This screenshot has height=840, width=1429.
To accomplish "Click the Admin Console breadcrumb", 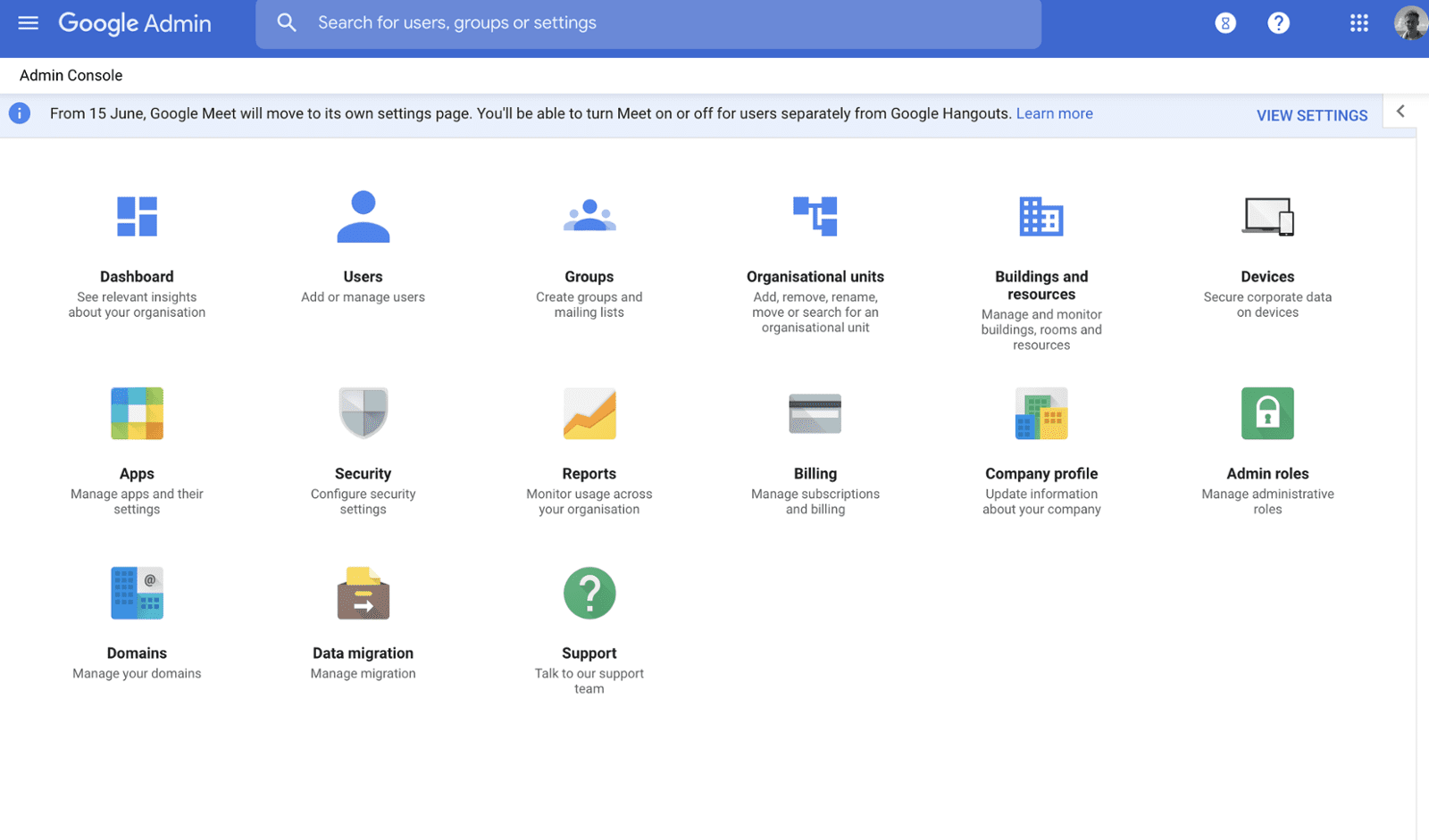I will tap(71, 75).
